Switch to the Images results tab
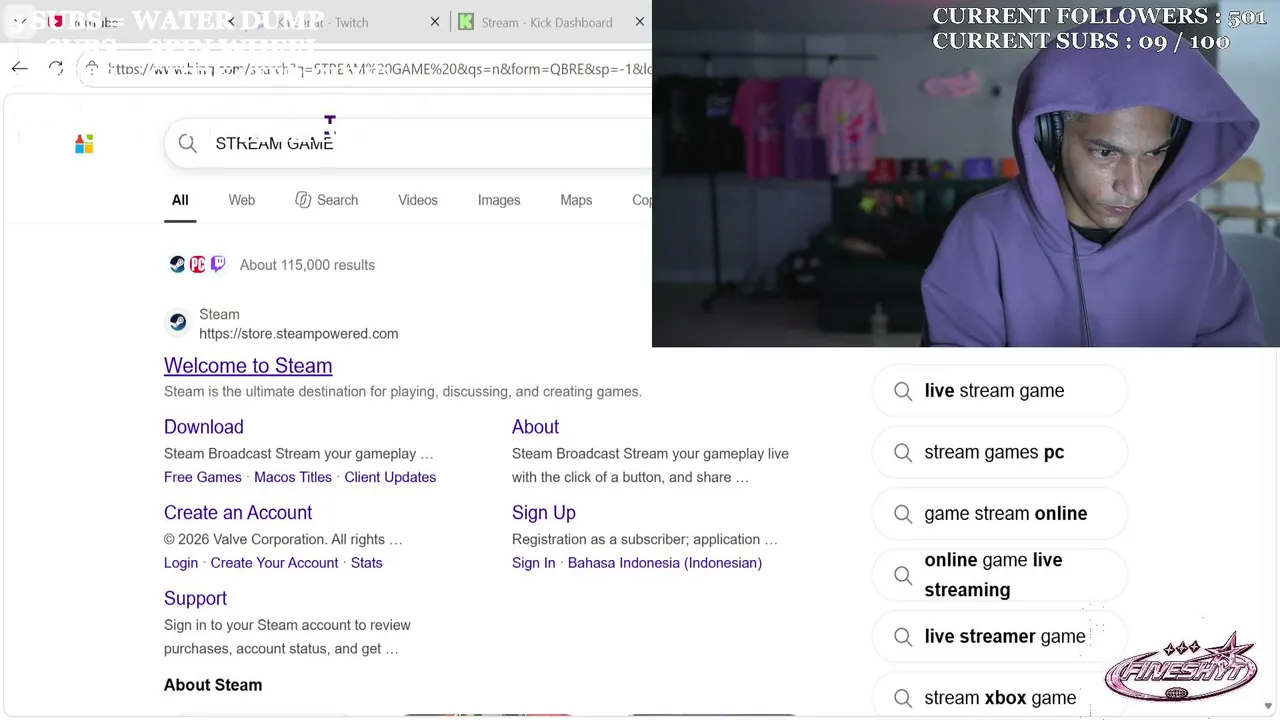Screen dimensions: 1280x720 point(499,200)
